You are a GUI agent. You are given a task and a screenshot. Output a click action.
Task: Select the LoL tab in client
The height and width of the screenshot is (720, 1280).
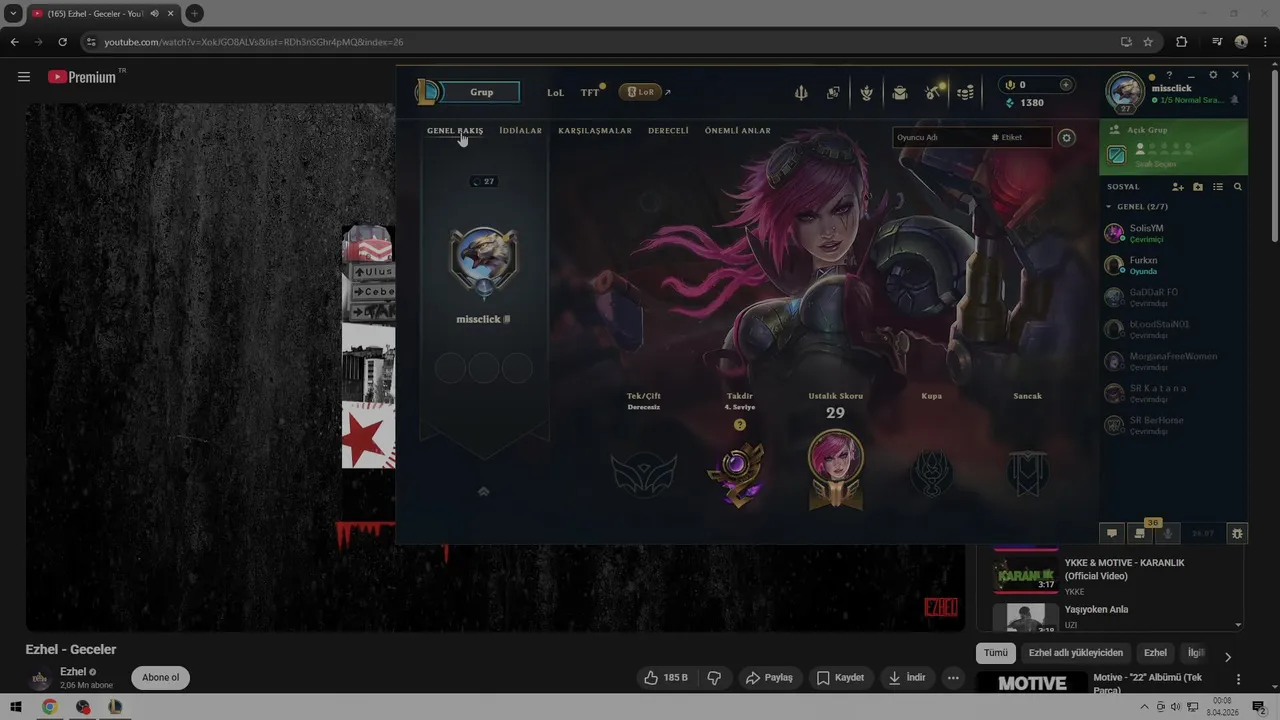(x=555, y=92)
